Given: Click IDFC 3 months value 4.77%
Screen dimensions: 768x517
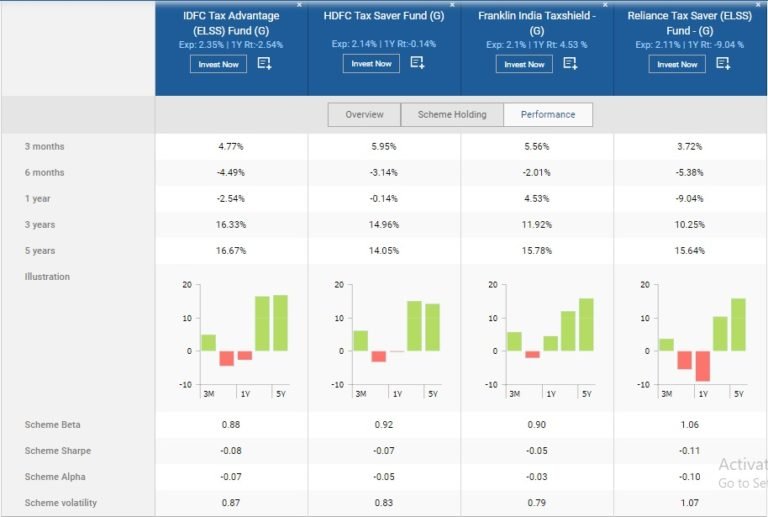Looking at the screenshot, I should [231, 146].
